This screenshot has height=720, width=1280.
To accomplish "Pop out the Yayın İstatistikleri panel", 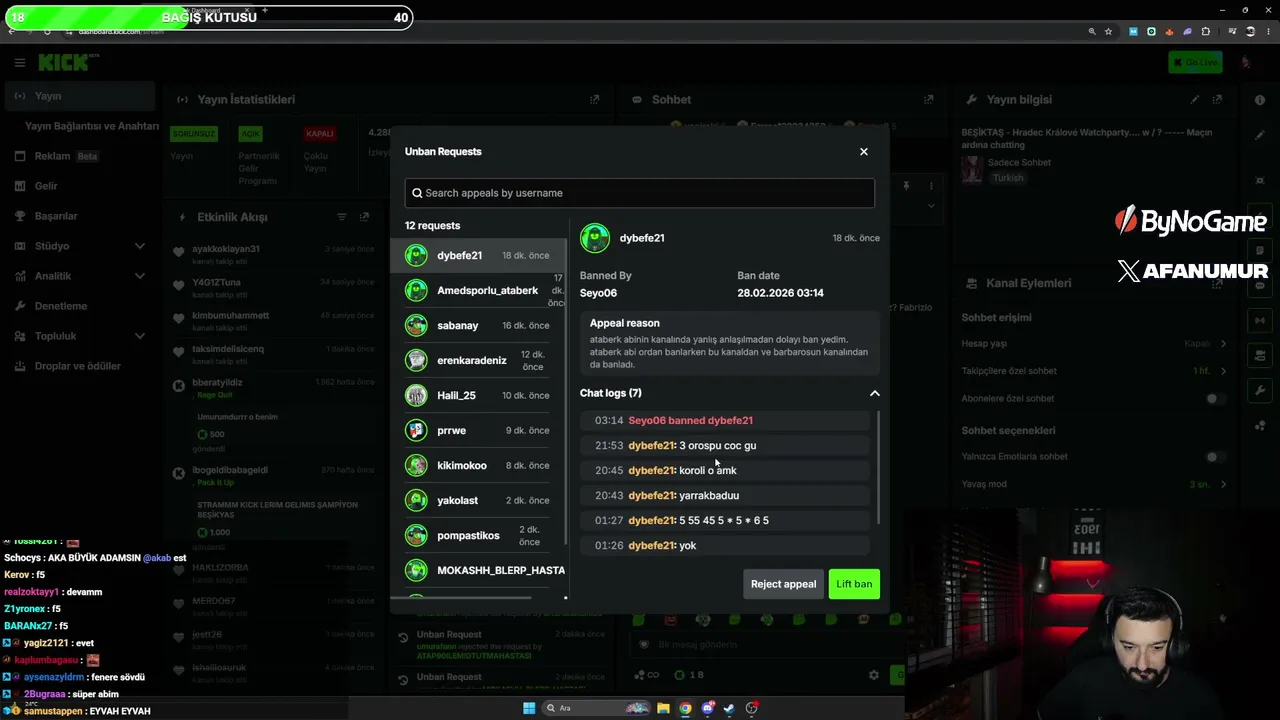I will [594, 100].
